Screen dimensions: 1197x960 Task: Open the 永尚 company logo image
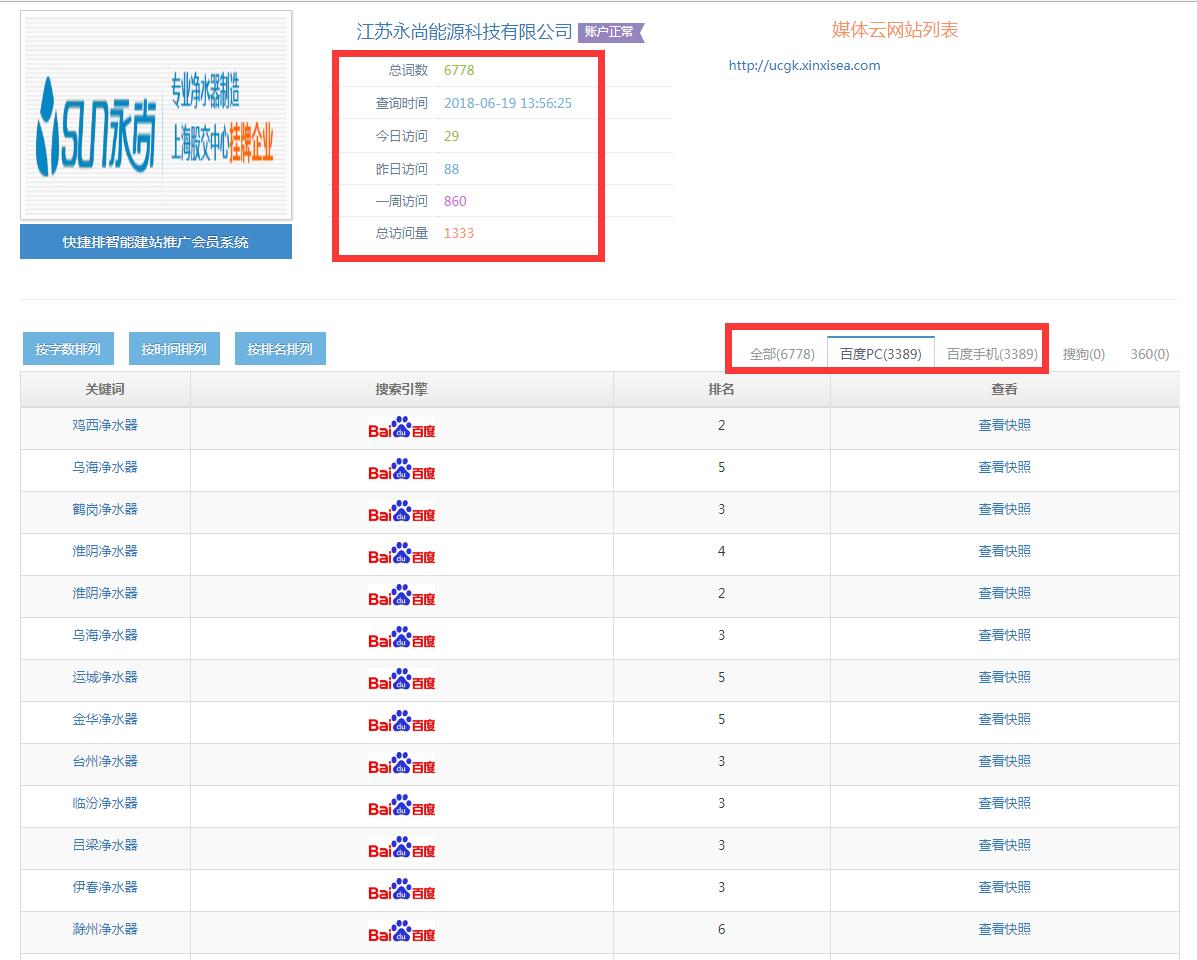point(156,115)
